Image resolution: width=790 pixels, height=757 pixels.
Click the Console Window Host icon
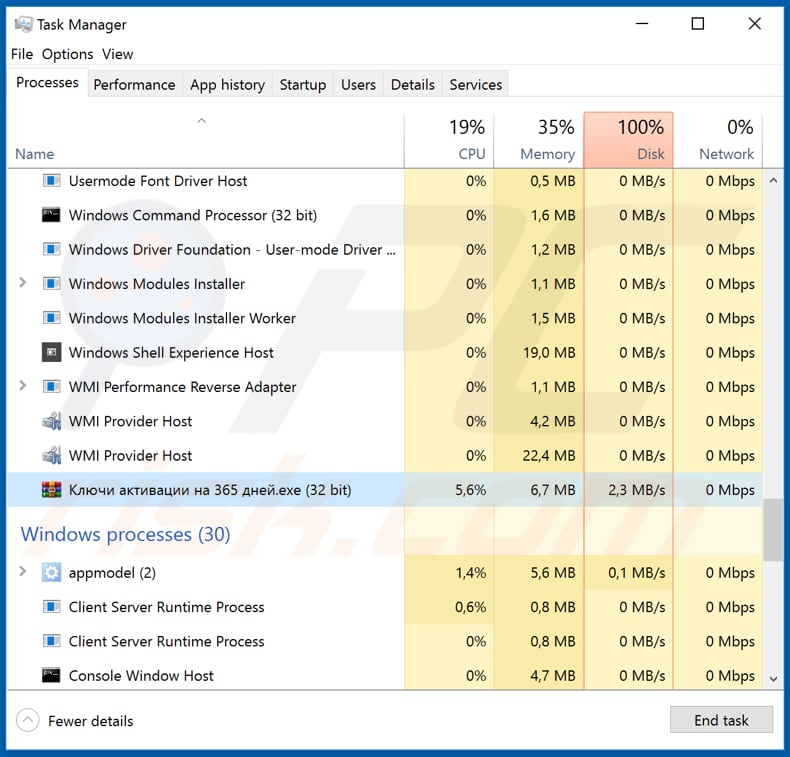pos(51,675)
